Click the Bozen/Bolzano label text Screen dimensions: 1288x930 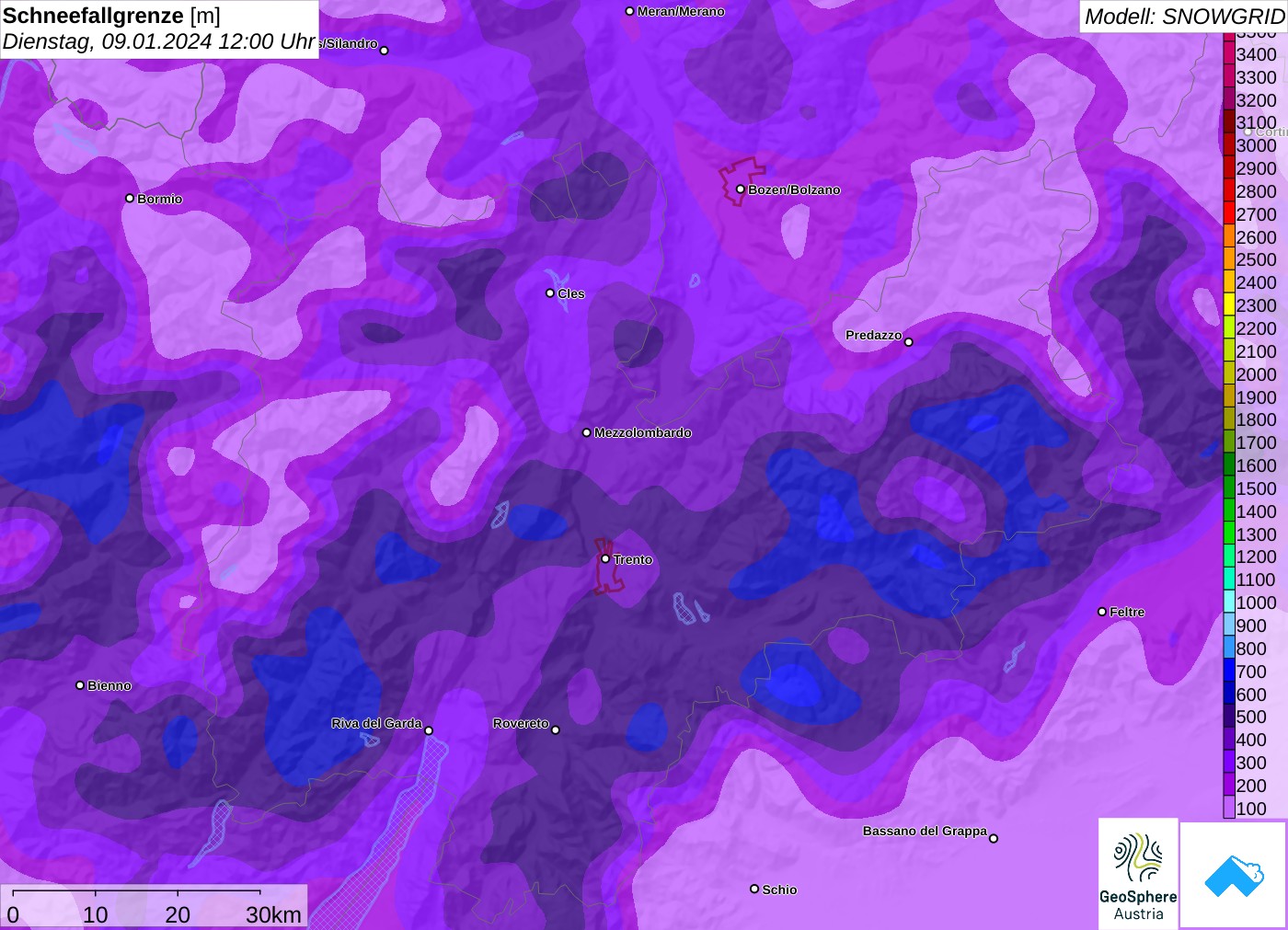coord(794,189)
